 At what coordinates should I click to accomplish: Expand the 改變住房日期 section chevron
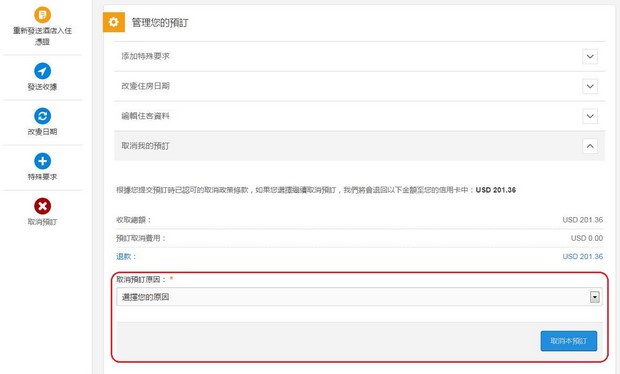(x=590, y=86)
